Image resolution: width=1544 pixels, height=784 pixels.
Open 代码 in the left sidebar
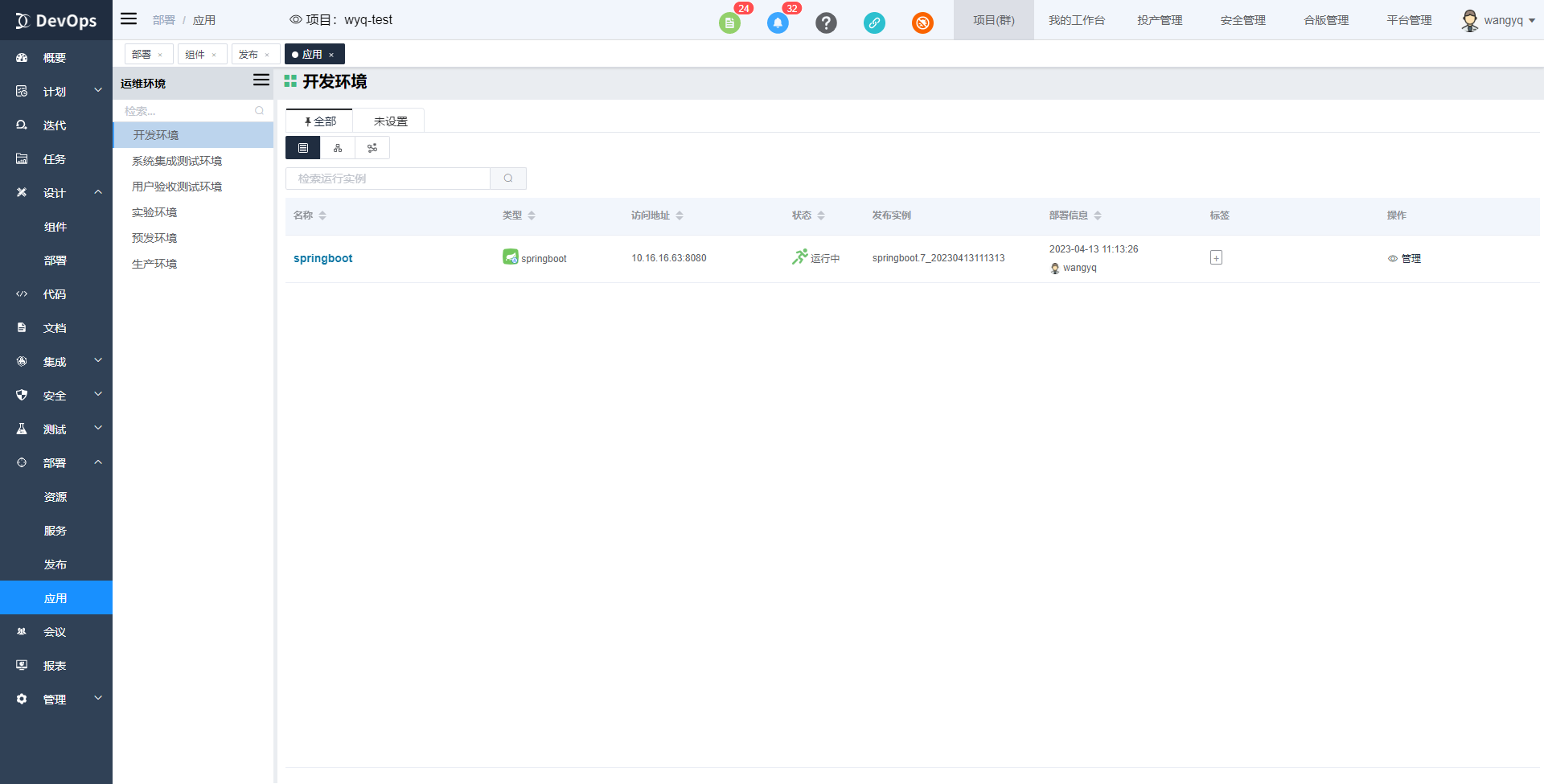coord(54,294)
